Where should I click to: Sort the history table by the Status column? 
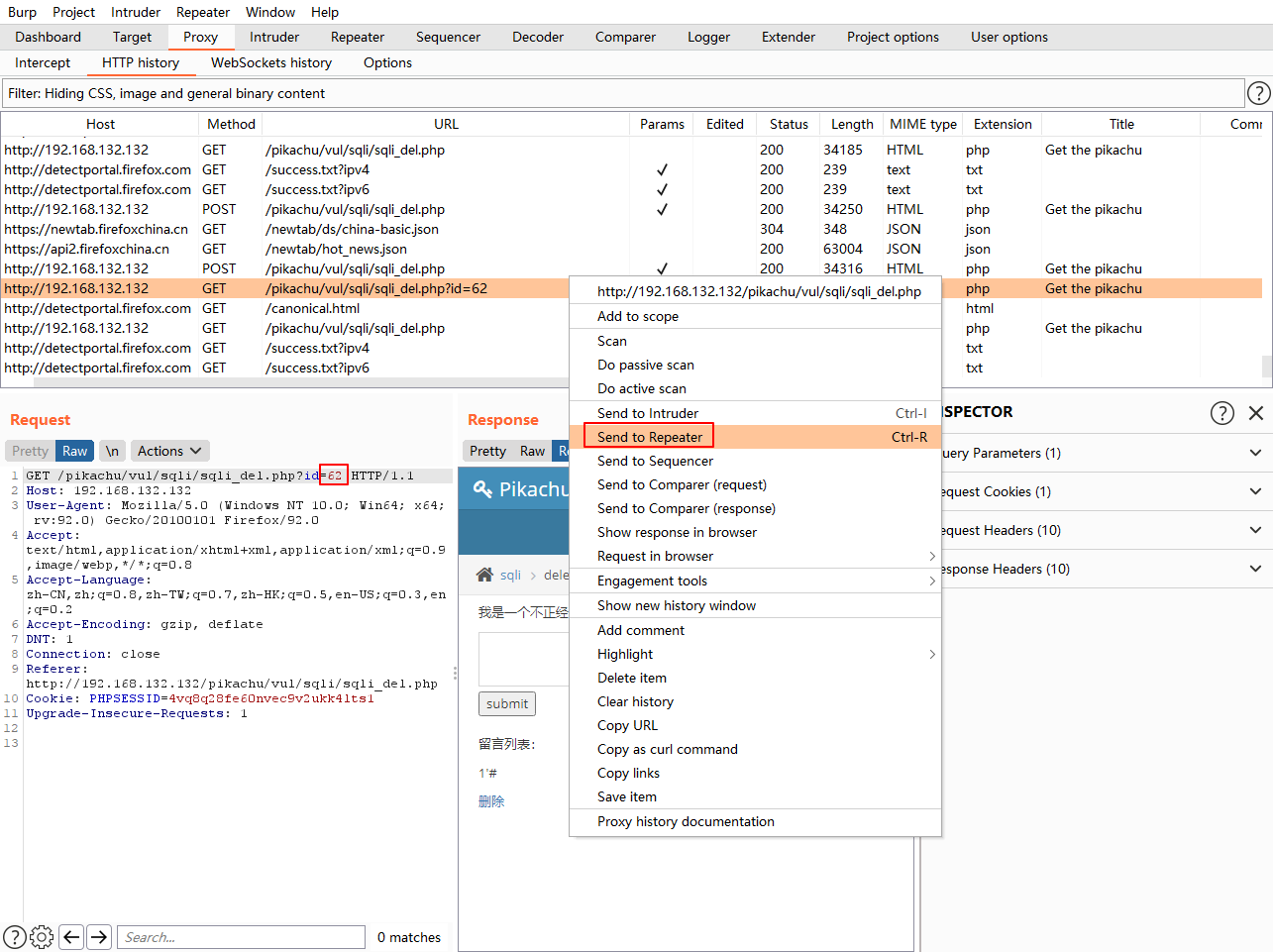click(x=789, y=124)
